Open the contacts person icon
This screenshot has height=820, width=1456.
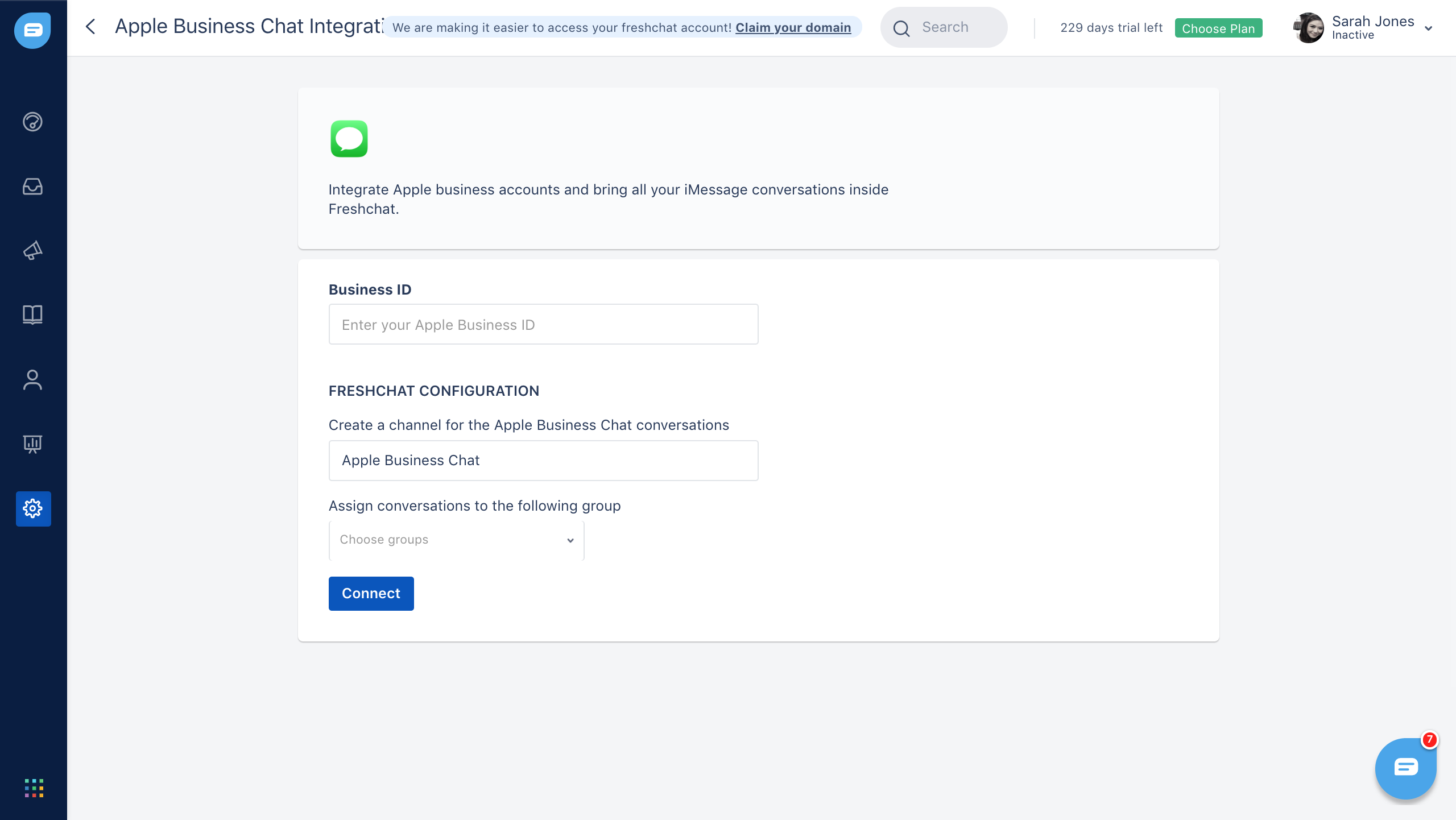[x=32, y=380]
